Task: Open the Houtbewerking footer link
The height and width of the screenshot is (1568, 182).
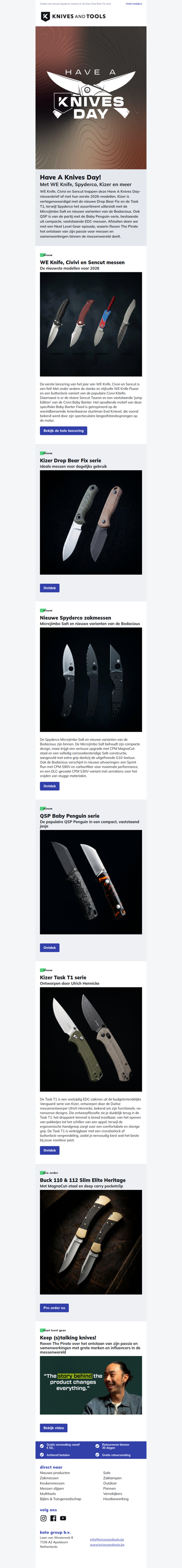Action: click(116, 1499)
